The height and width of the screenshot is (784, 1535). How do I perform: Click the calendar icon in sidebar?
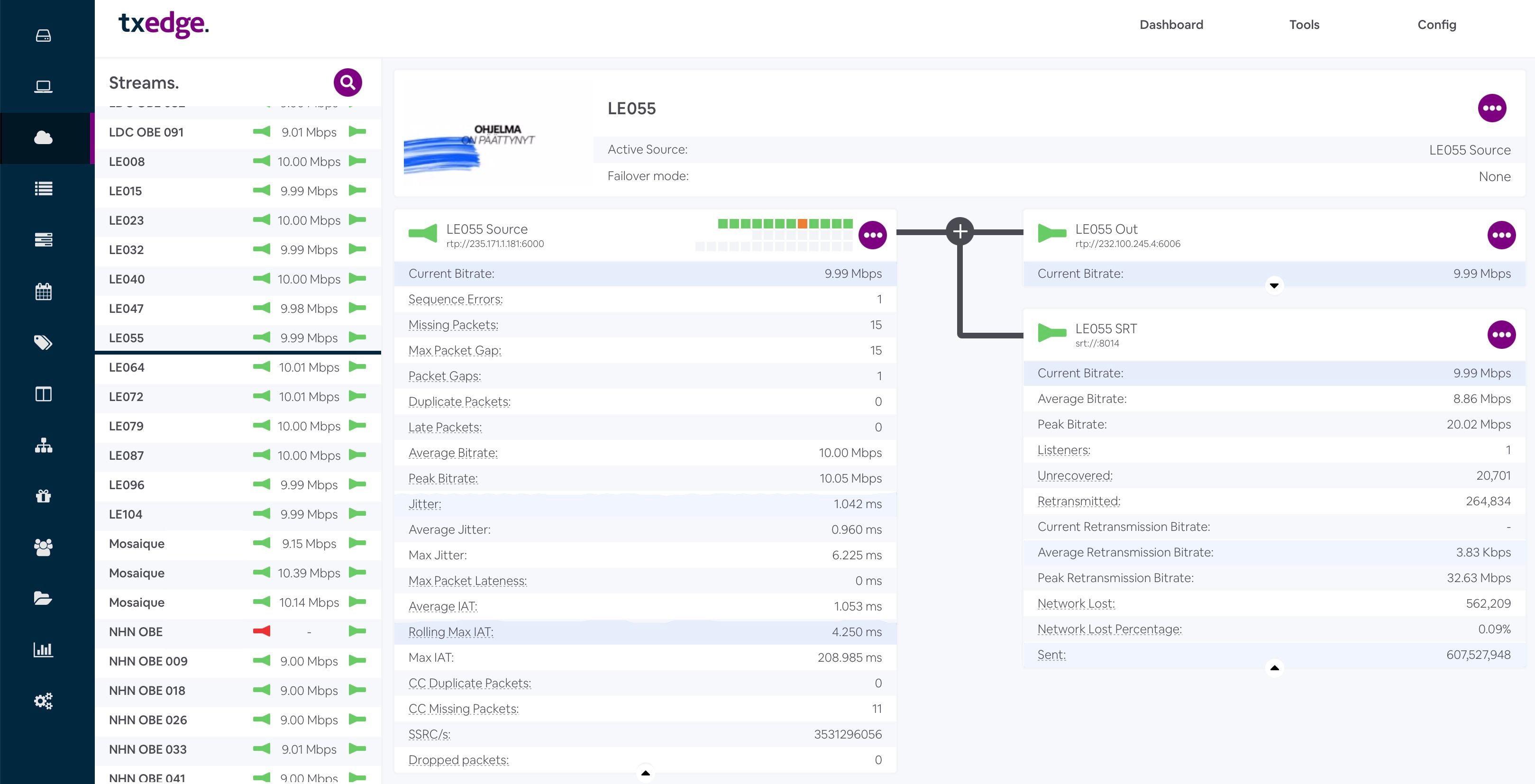click(44, 292)
